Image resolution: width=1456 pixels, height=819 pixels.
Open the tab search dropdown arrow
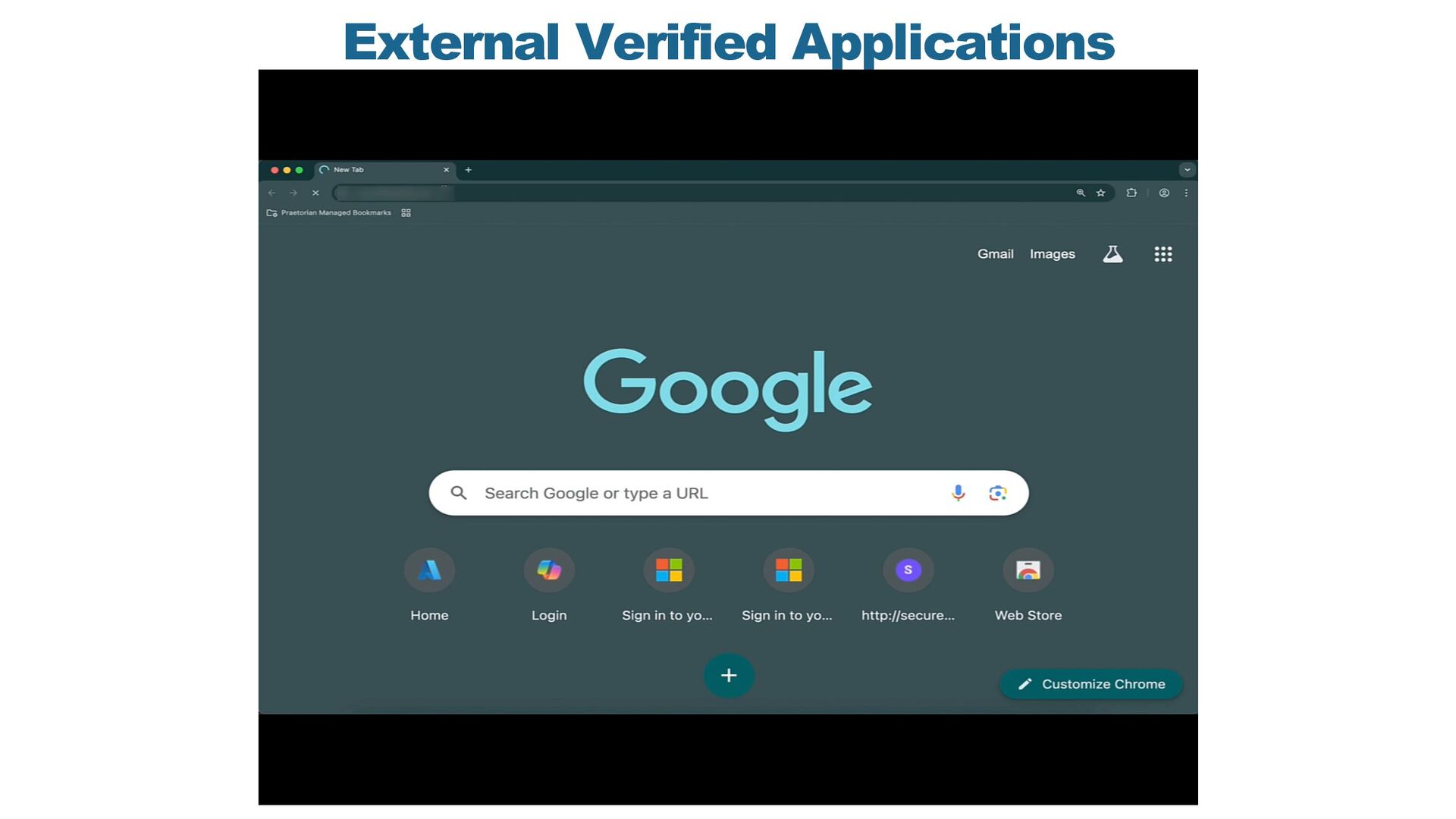(1188, 170)
